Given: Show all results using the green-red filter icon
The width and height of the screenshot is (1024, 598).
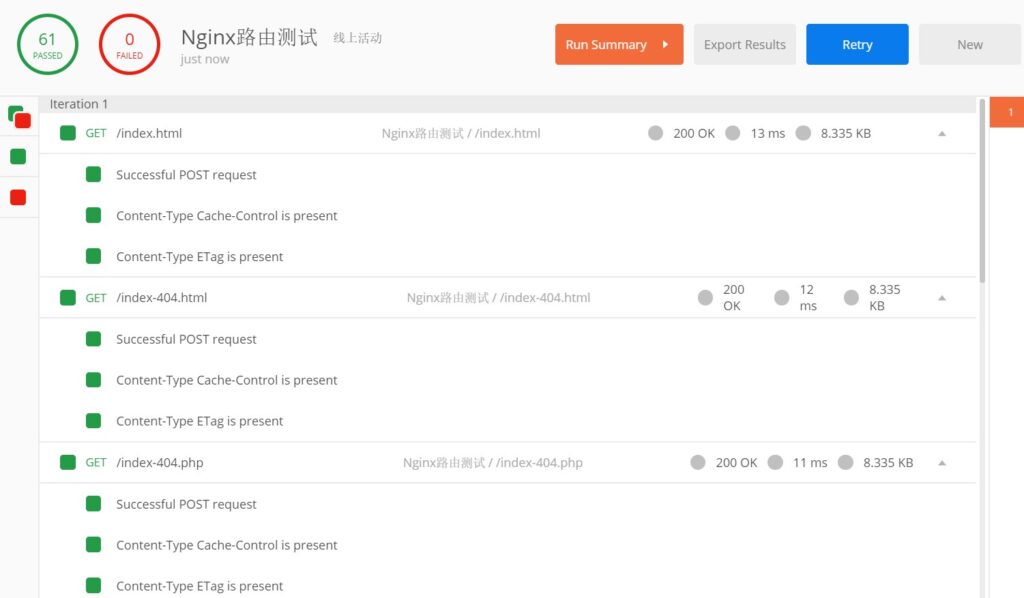Looking at the screenshot, I should point(19,117).
